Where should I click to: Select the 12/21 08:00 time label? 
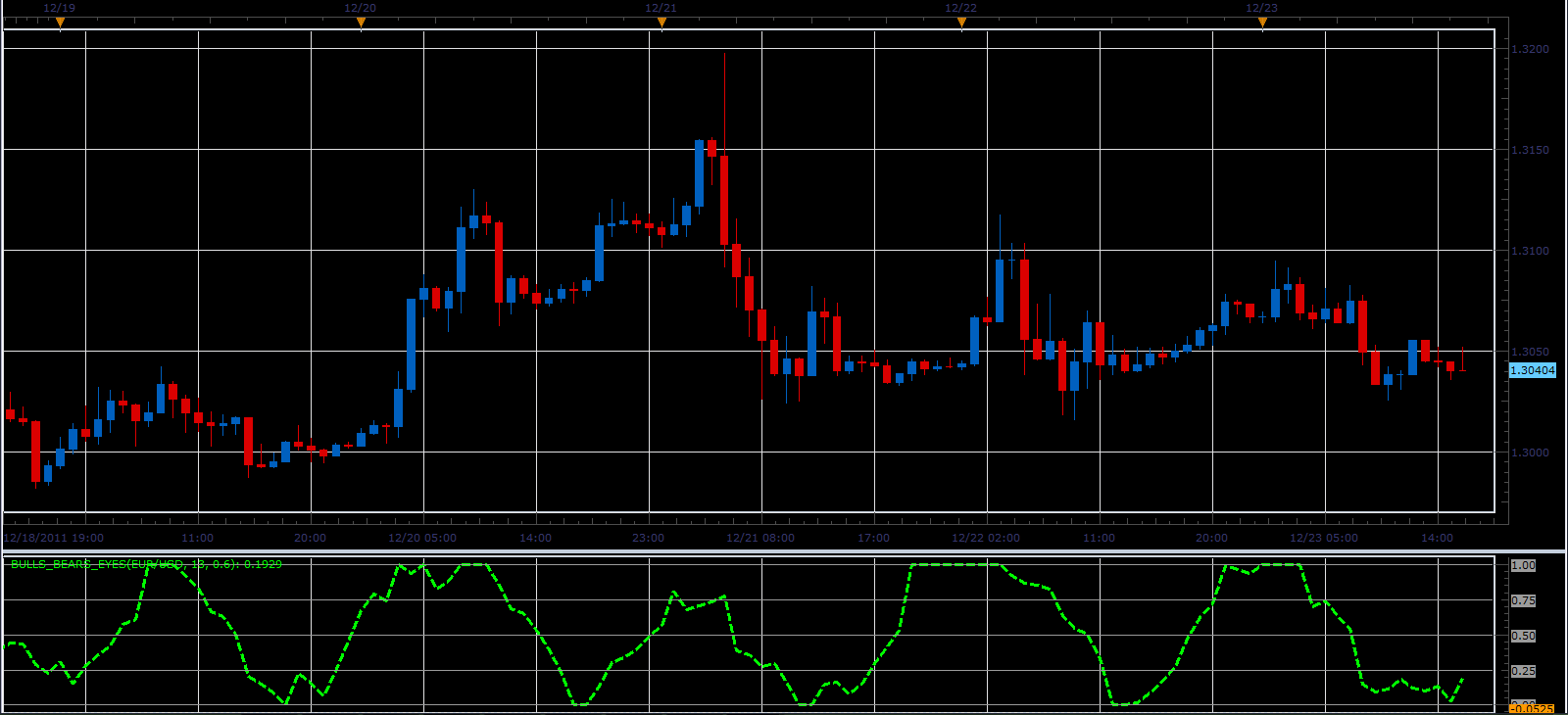pos(760,538)
